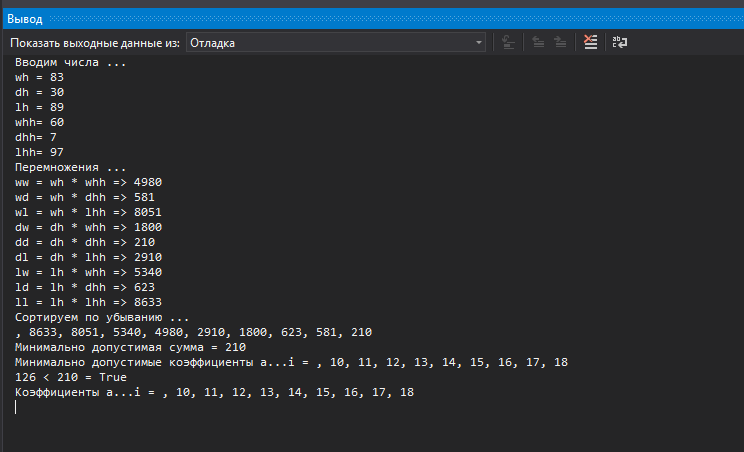Click the line 'dw = dh * whh => 1800'
Viewport: 744px width, 452px height.
88,227
